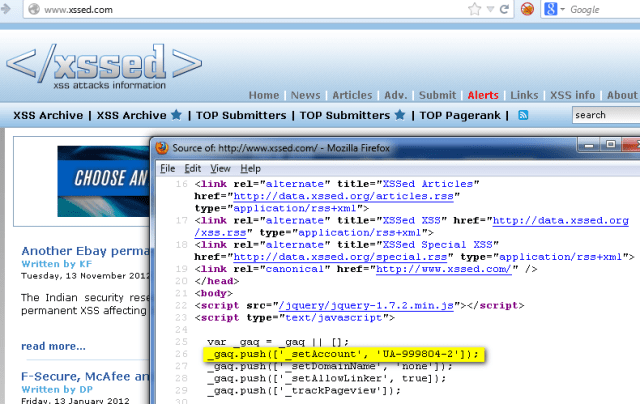Open the red Alerts nav link
This screenshot has width=640, height=404.
pos(483,95)
